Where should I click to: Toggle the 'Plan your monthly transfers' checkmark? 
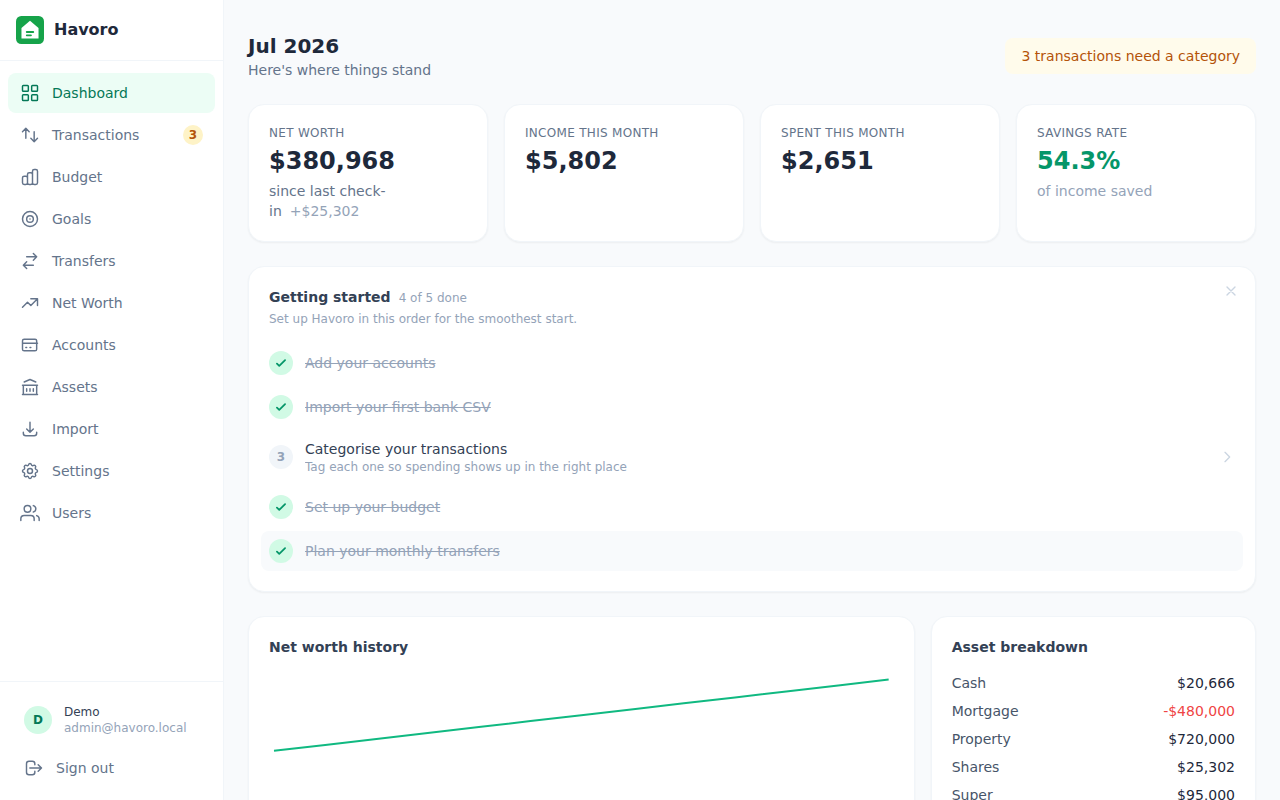click(x=281, y=551)
